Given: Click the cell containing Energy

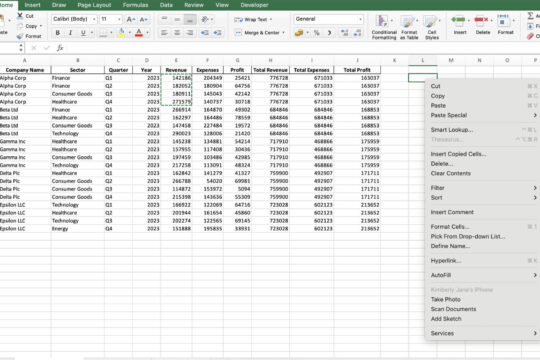Looking at the screenshot, I should click(x=78, y=229).
